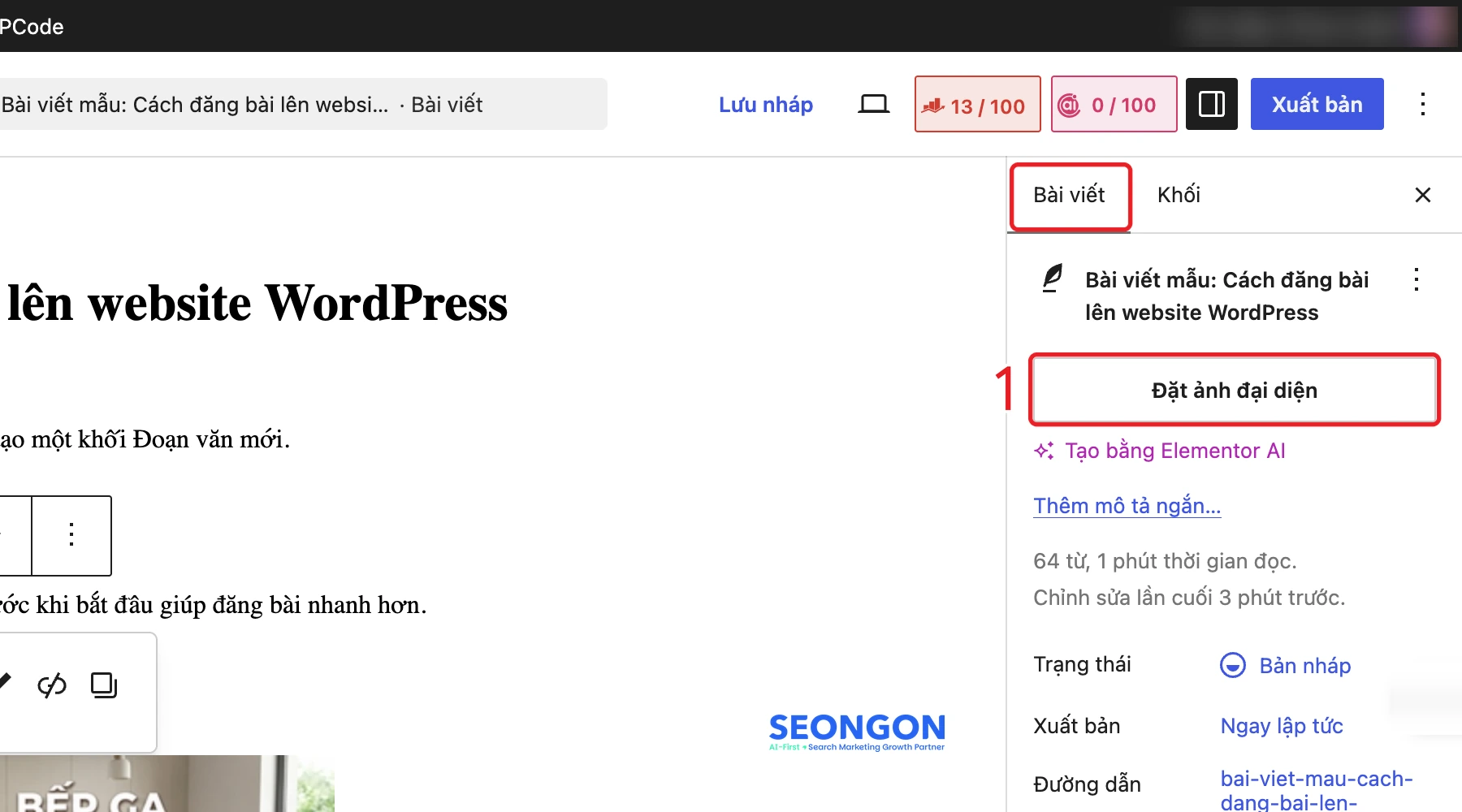The width and height of the screenshot is (1462, 812).
Task: Click the Lưu nháp save draft link
Action: coord(765,104)
